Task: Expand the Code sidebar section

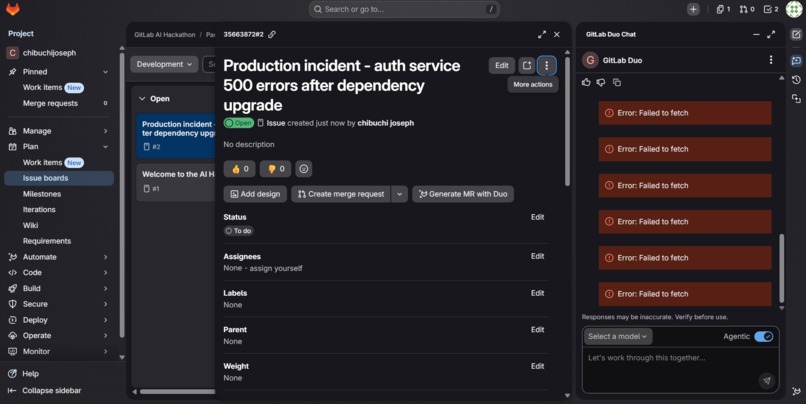Action: (x=105, y=272)
